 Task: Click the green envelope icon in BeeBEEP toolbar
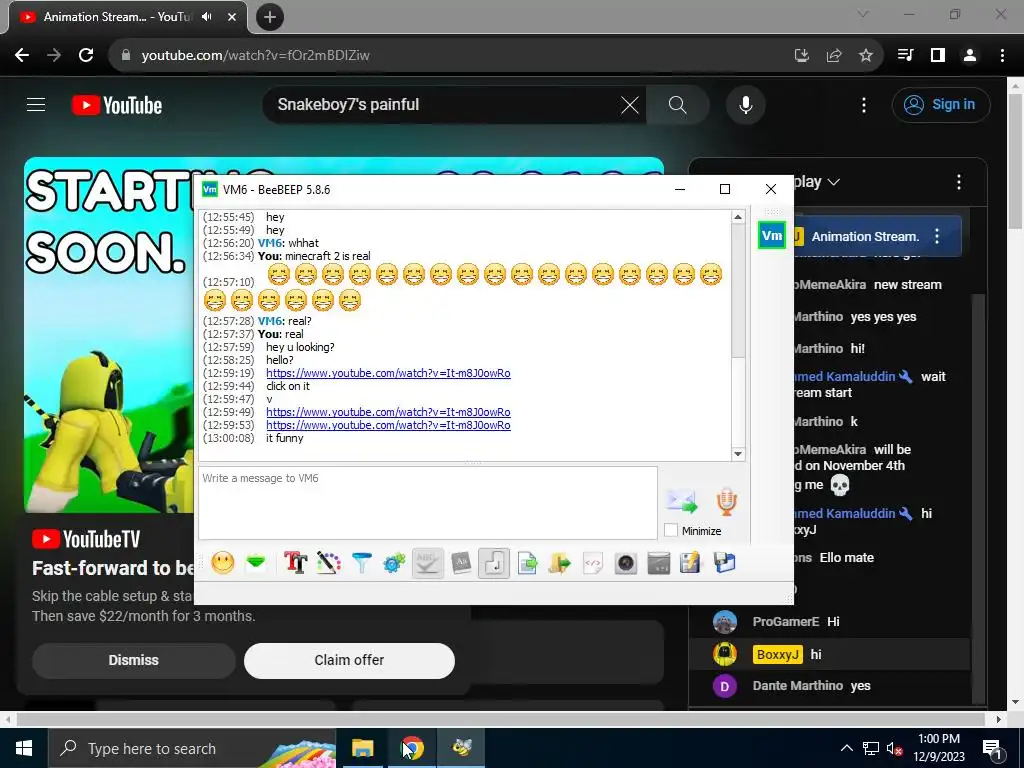[256, 563]
